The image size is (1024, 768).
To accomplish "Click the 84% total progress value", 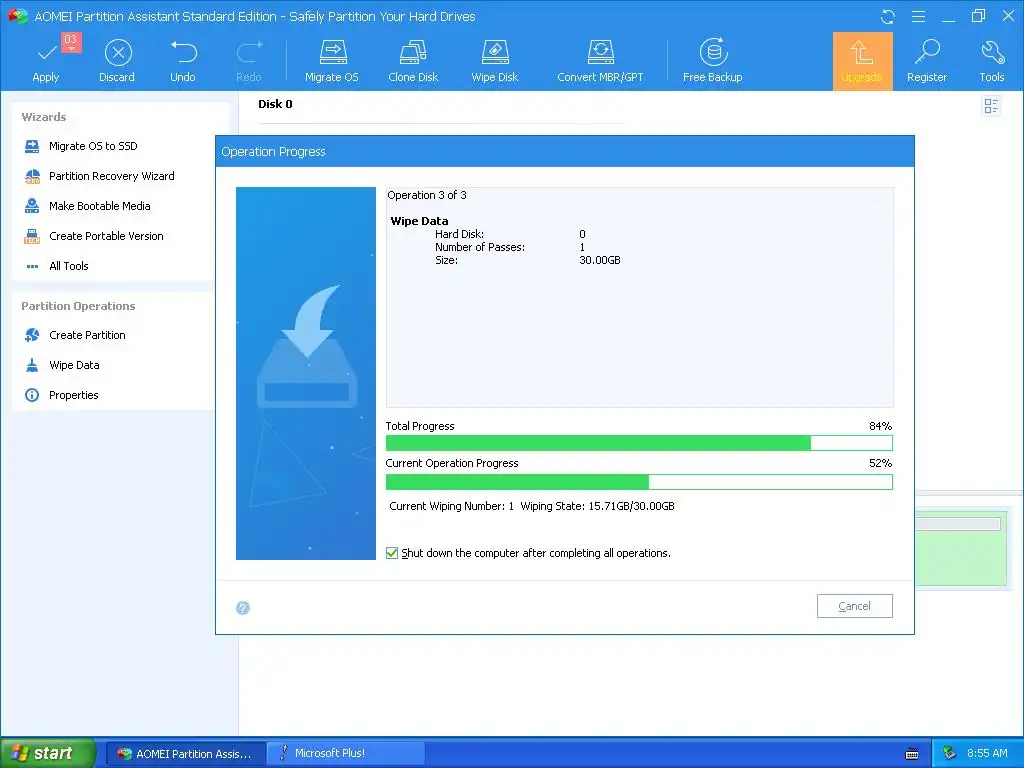I will click(880, 426).
